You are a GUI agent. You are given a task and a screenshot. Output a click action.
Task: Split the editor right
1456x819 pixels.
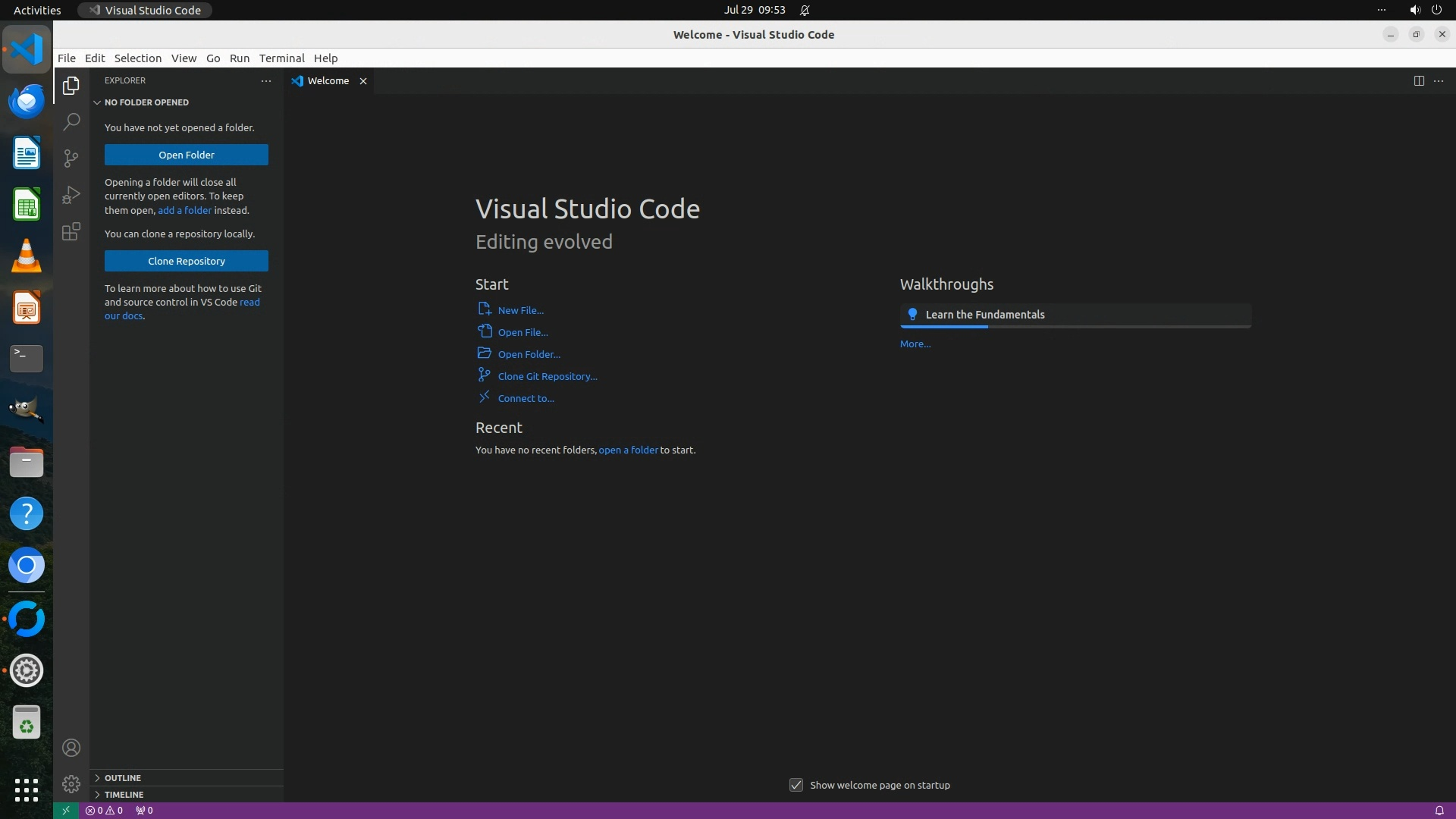tap(1418, 80)
